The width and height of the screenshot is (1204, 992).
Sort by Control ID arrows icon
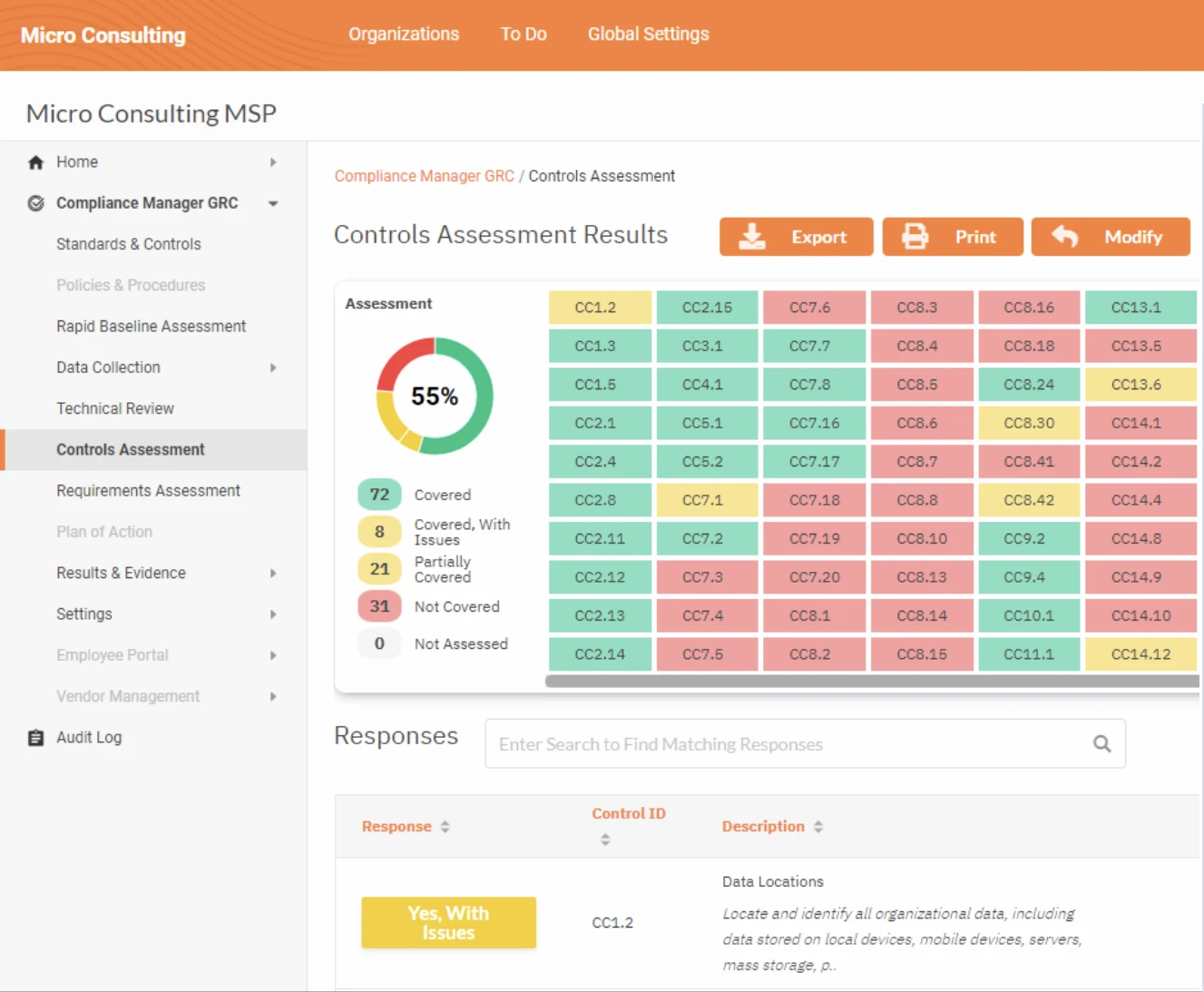click(605, 840)
